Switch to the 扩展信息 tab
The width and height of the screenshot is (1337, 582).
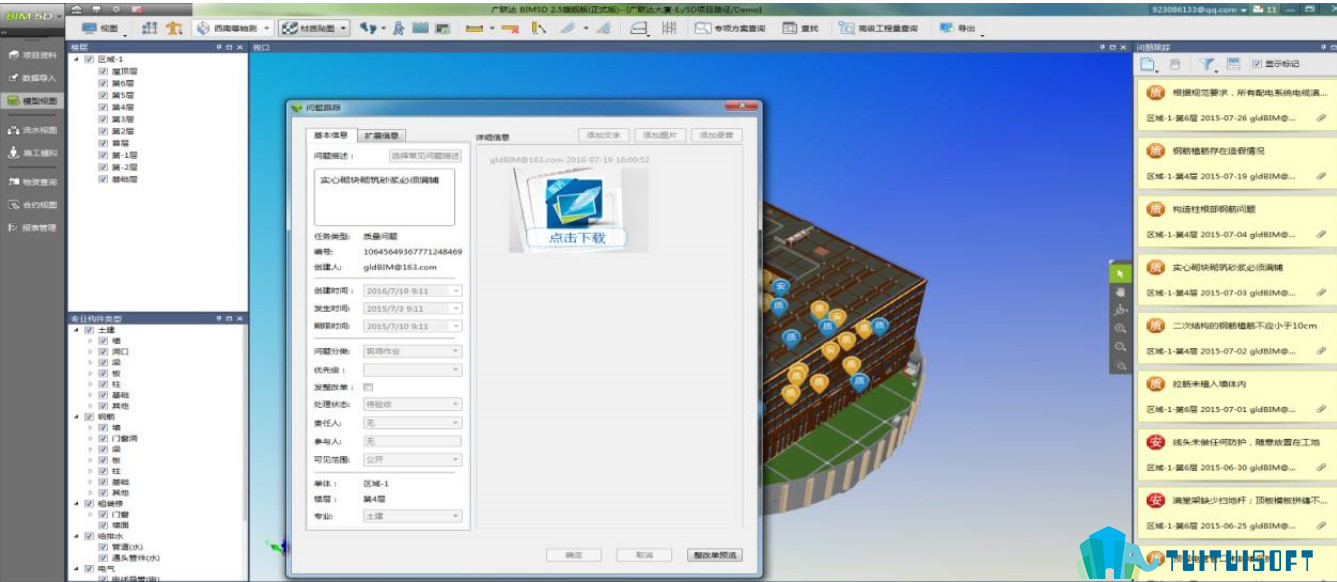click(x=382, y=135)
